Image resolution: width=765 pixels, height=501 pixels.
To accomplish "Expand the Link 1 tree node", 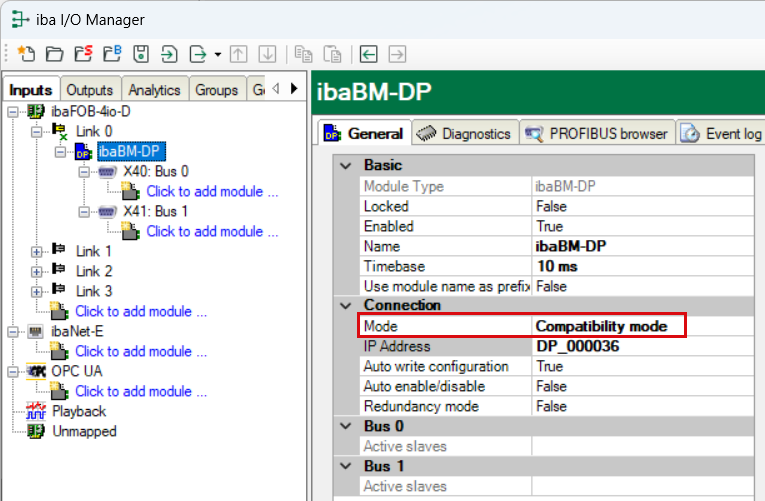I will tap(37, 251).
